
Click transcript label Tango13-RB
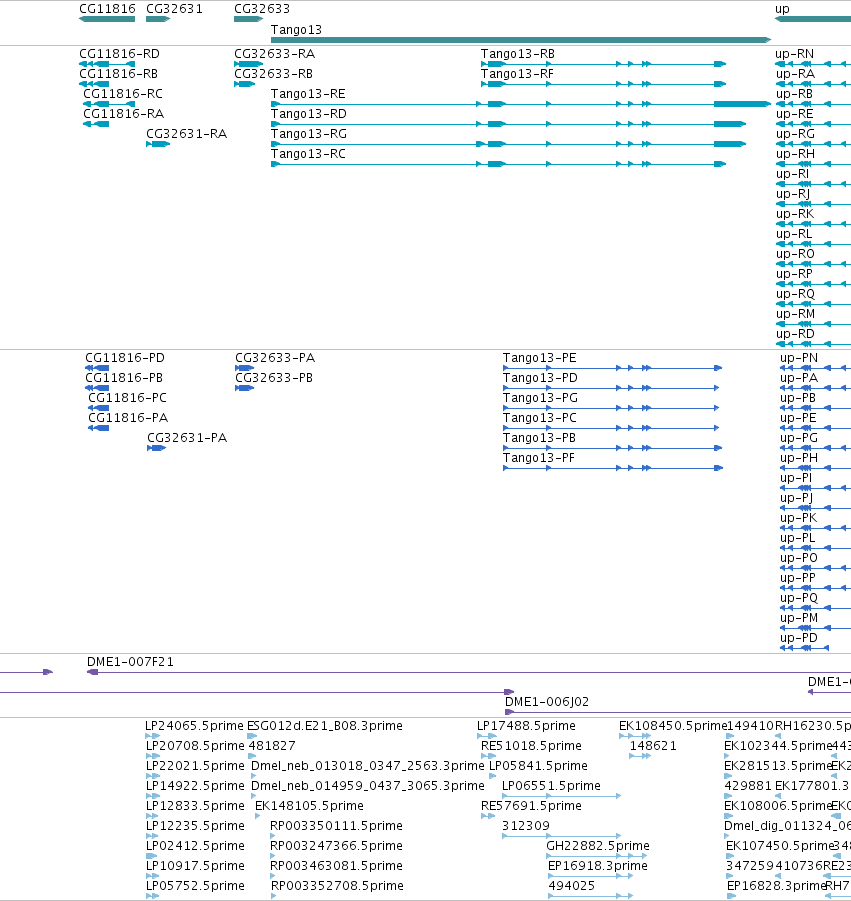[x=518, y=53]
